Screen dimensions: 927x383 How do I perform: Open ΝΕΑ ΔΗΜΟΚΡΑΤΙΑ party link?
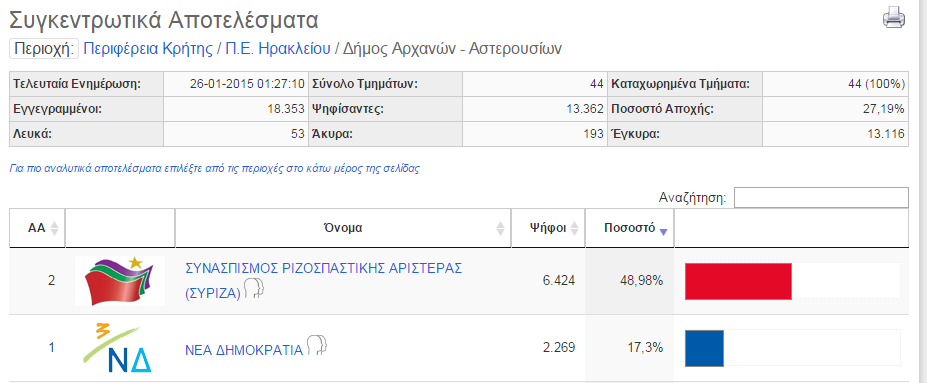point(244,350)
